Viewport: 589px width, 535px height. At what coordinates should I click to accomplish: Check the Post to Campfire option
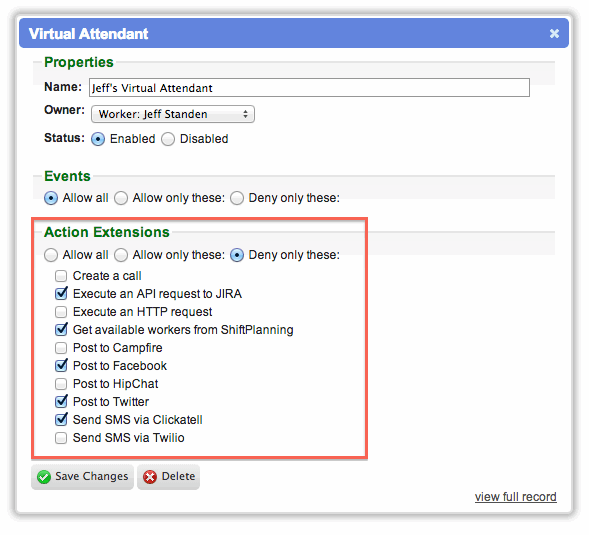pos(61,348)
